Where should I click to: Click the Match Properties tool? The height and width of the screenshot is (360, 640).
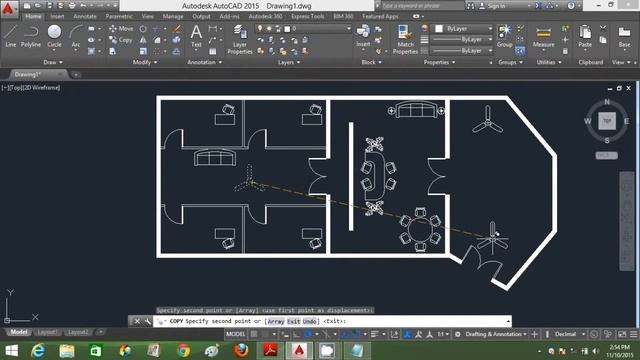(x=405, y=40)
